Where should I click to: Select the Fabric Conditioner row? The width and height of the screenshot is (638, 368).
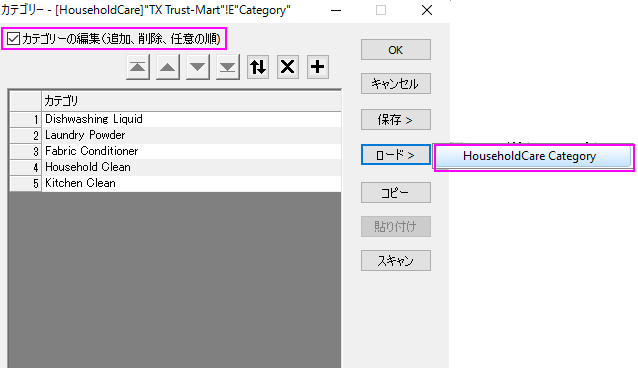(x=191, y=151)
